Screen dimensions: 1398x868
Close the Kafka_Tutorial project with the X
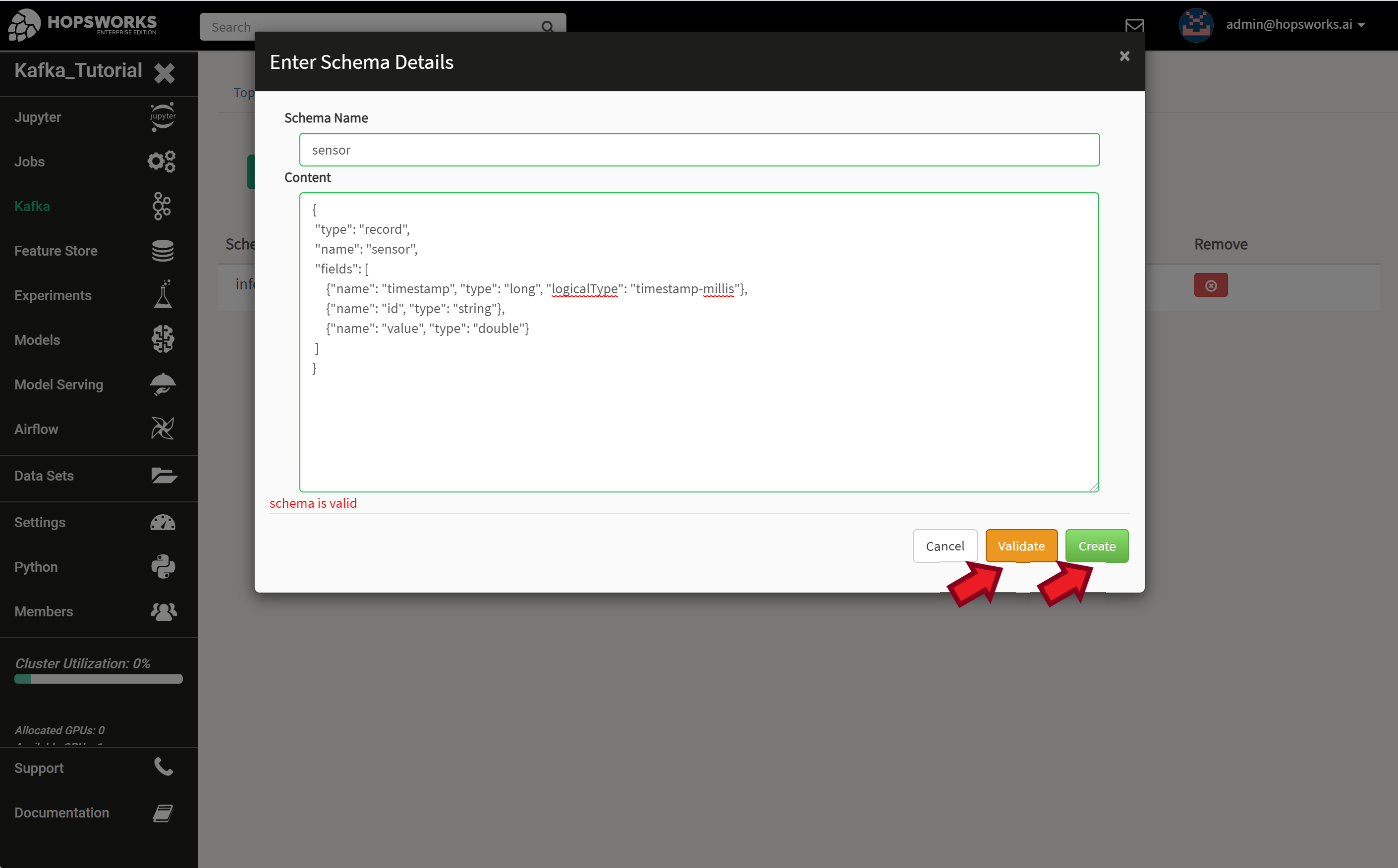click(x=164, y=73)
